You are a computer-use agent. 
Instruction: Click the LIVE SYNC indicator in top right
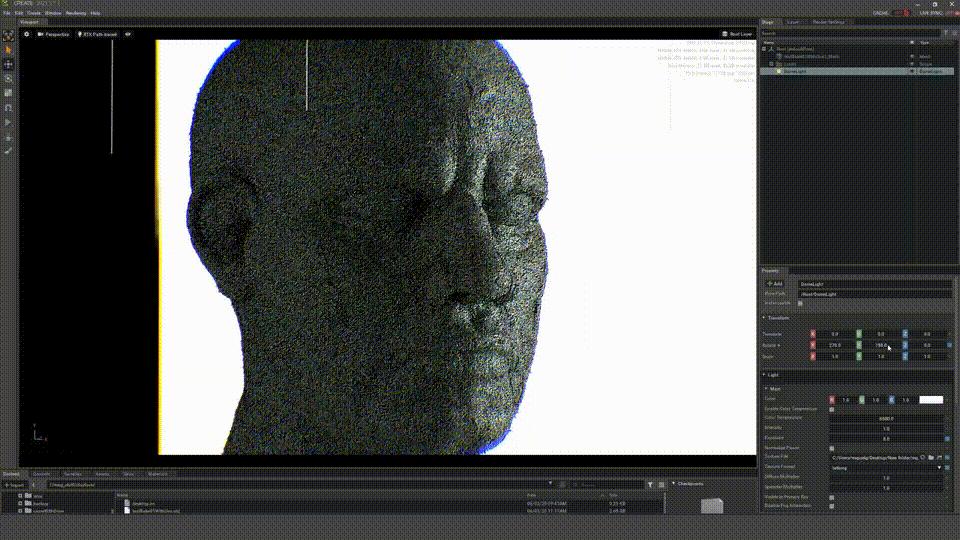point(938,13)
